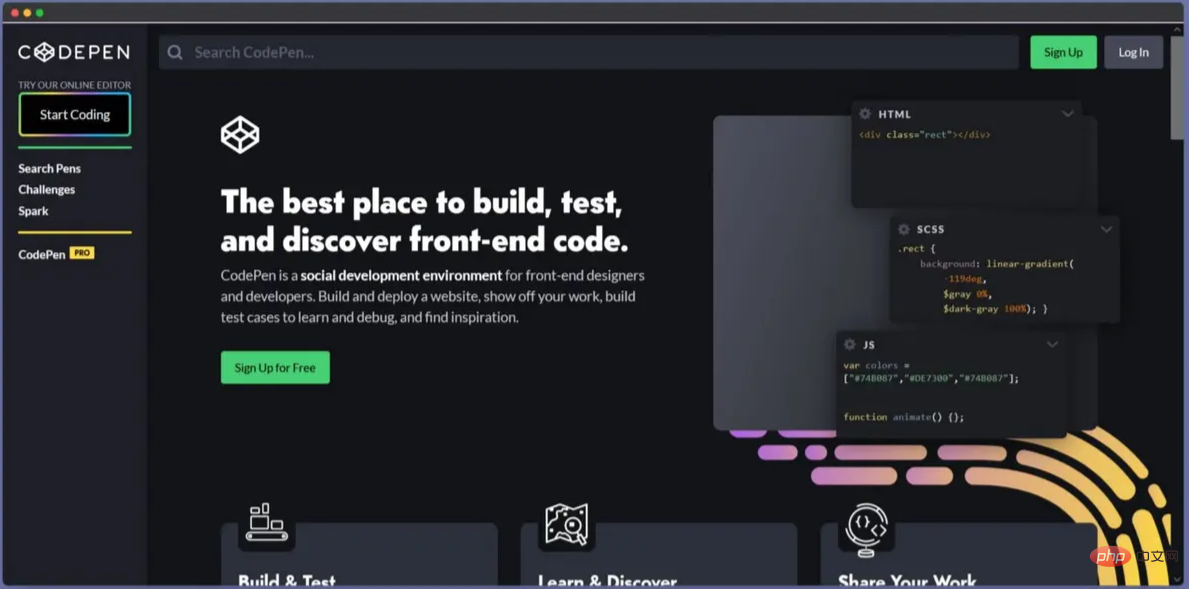Click the yellow PRO badge
The height and width of the screenshot is (589, 1189).
(82, 253)
